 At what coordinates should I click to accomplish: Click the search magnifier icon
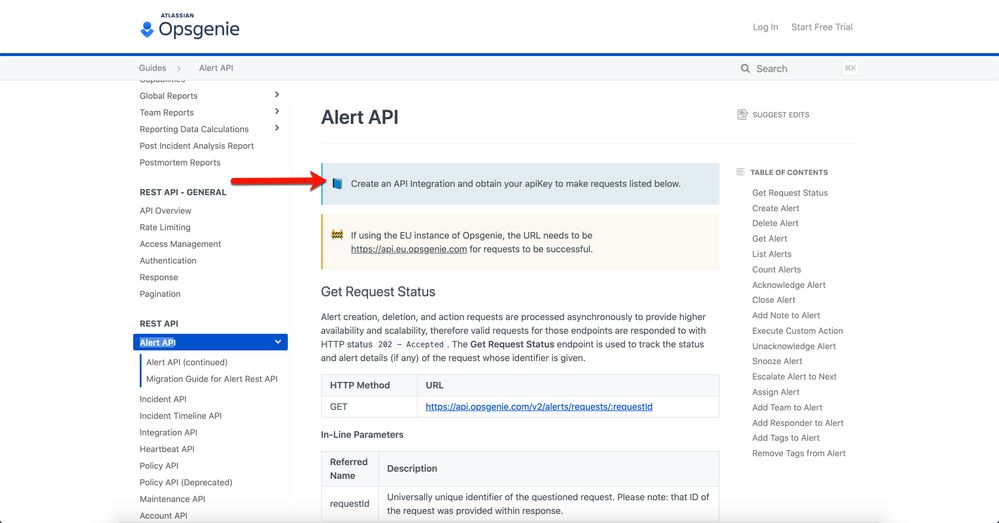point(745,68)
